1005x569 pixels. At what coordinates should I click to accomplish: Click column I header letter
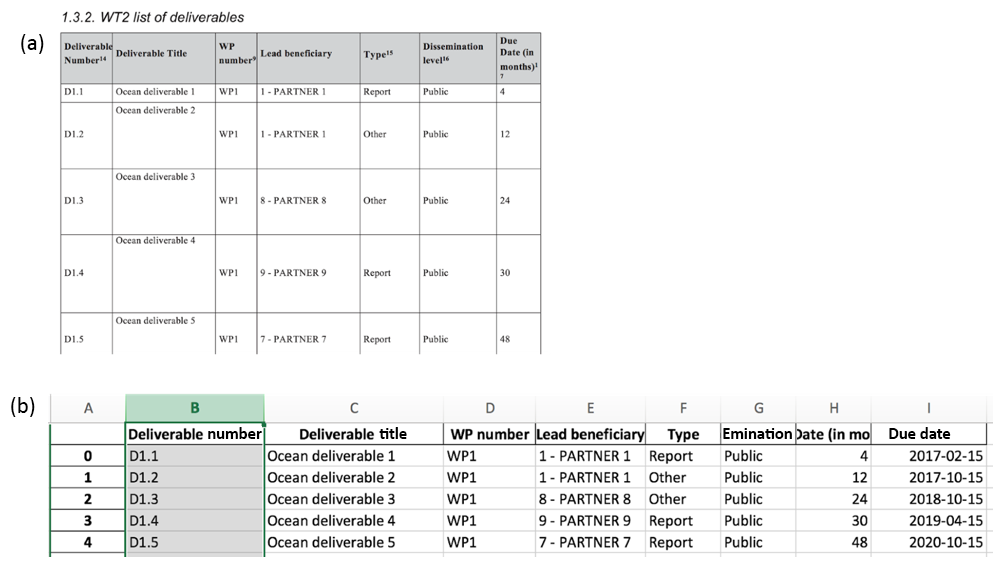coord(929,407)
